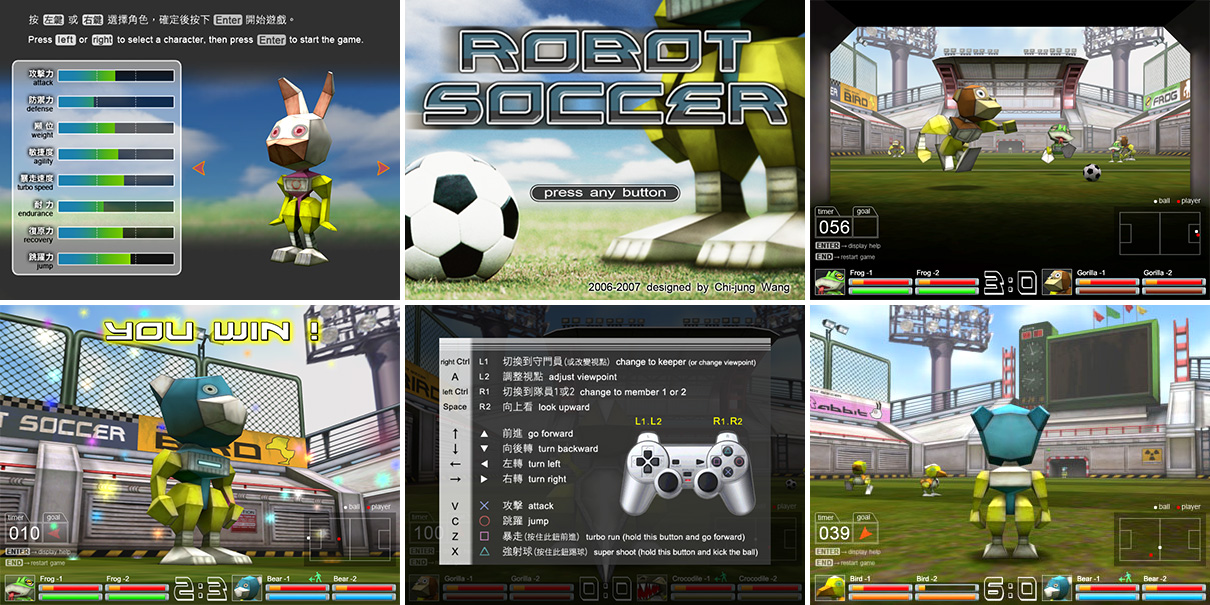The width and height of the screenshot is (1210, 605).
Task: Click the 'right Ctrl' key label in help
Action: pos(454,362)
